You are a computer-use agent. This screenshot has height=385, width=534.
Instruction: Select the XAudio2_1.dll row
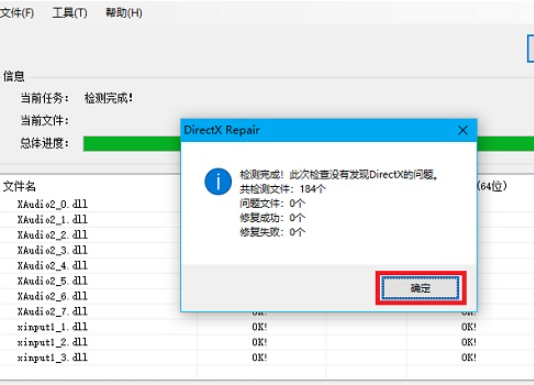coord(52,219)
